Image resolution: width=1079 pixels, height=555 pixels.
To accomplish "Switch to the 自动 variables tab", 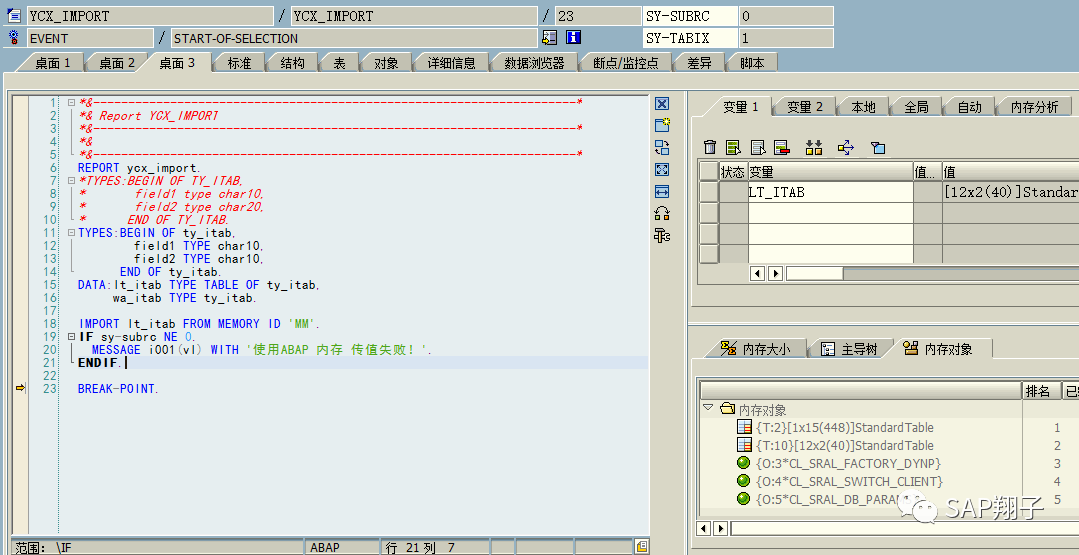I will 969,107.
